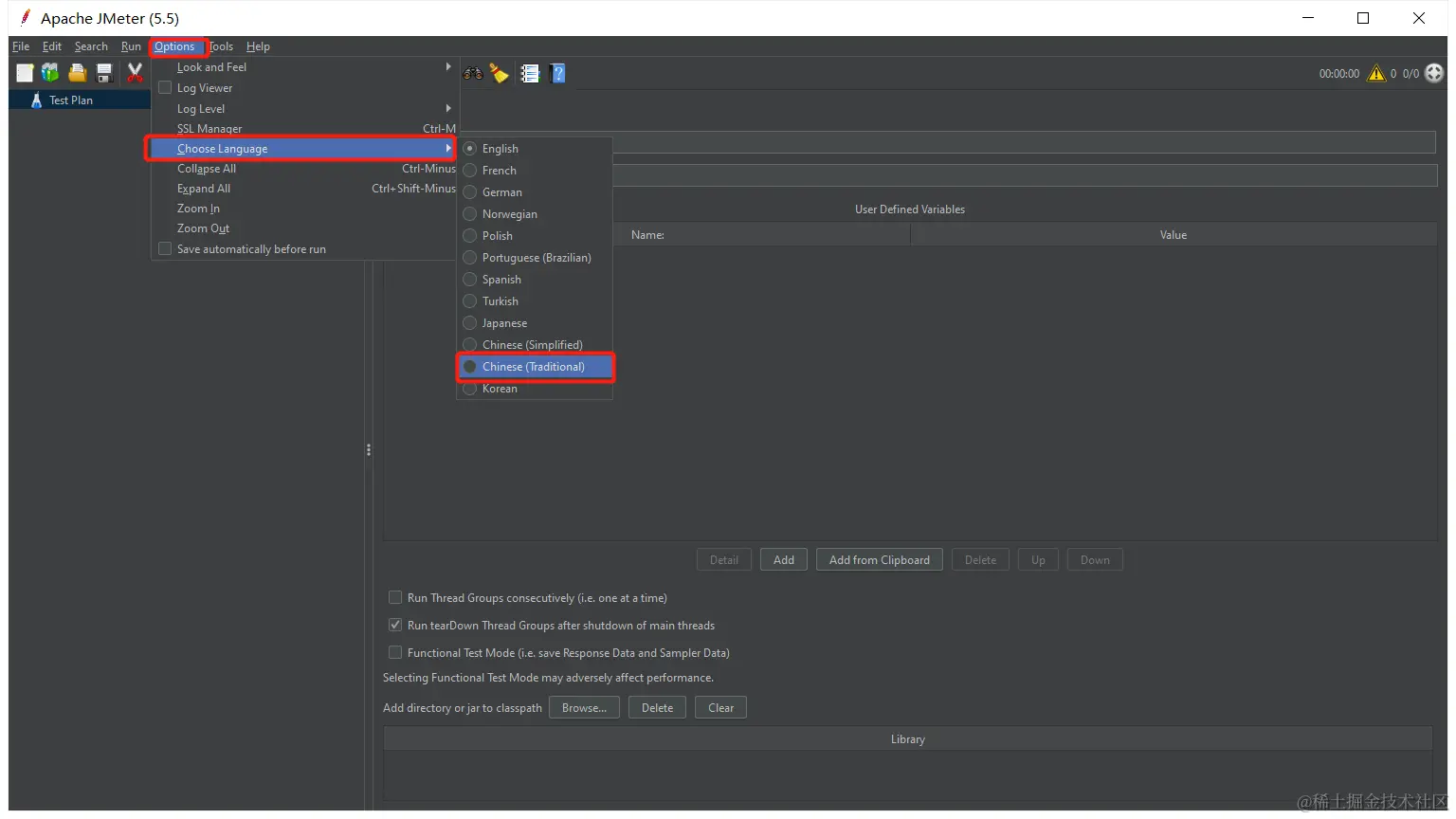Click Expand All menu entry
This screenshot has height=819, width=1456.
point(304,189)
